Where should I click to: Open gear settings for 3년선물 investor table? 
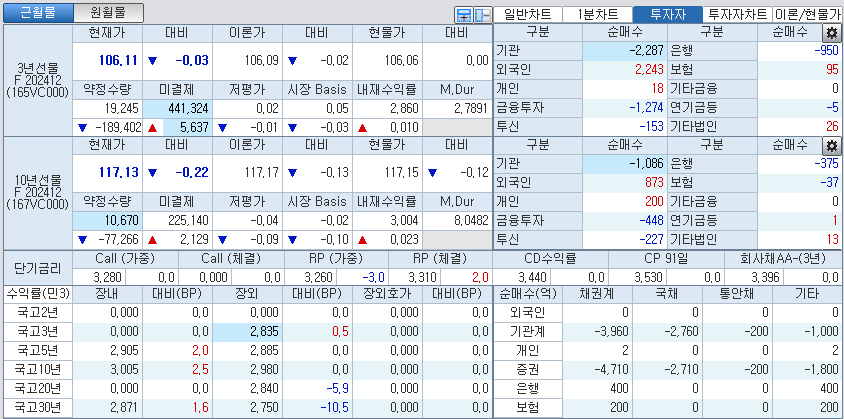(832, 33)
